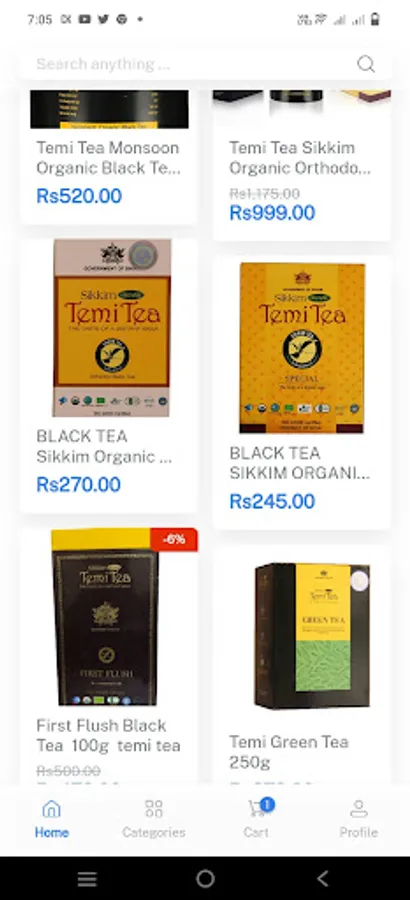Click the Rs999.00 discounted price
This screenshot has height=900, width=410.
click(272, 213)
